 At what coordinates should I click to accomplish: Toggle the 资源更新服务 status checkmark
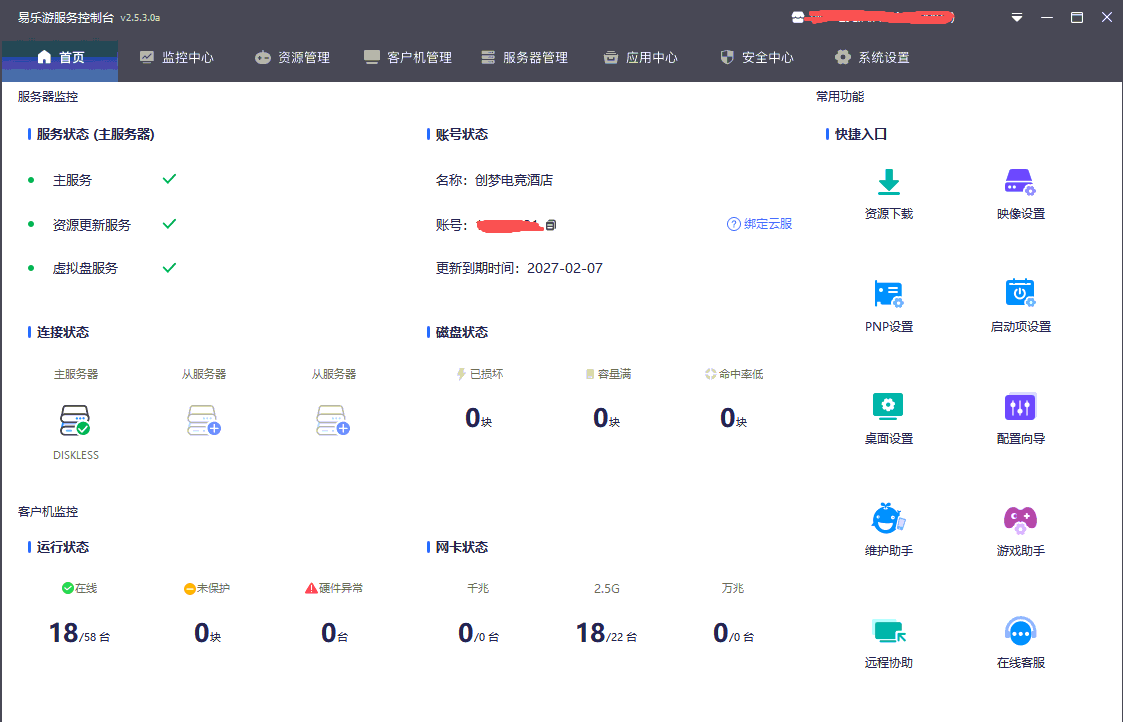[x=168, y=223]
